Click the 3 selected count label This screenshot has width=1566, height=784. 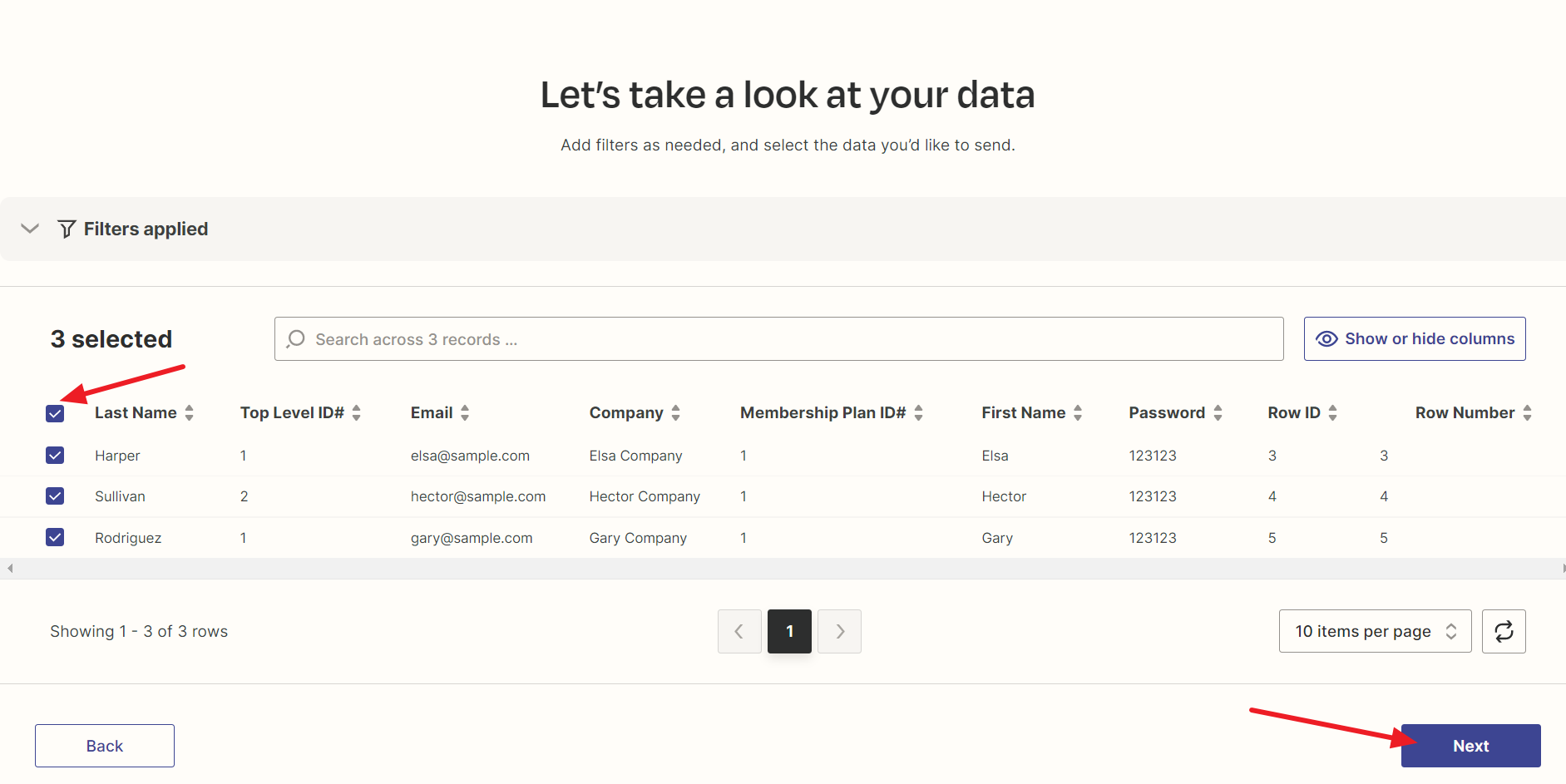point(111,339)
